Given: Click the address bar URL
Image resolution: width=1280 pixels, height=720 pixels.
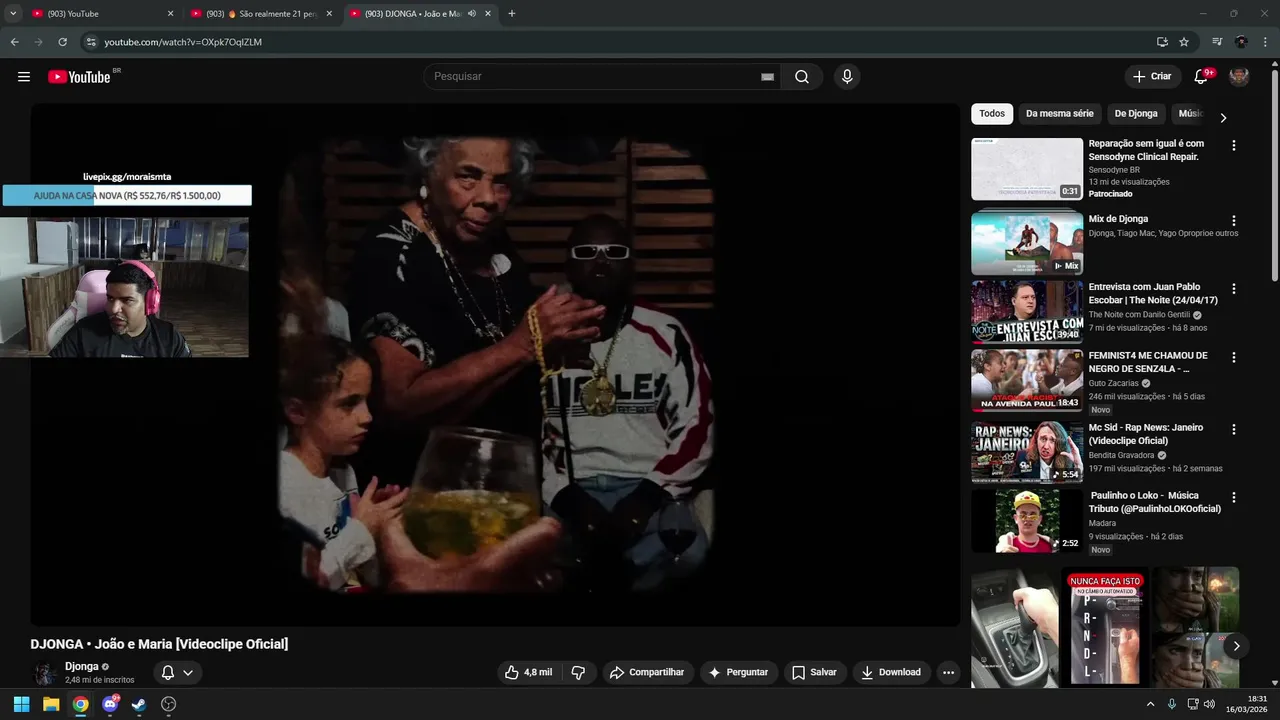Looking at the screenshot, I should coord(183,42).
